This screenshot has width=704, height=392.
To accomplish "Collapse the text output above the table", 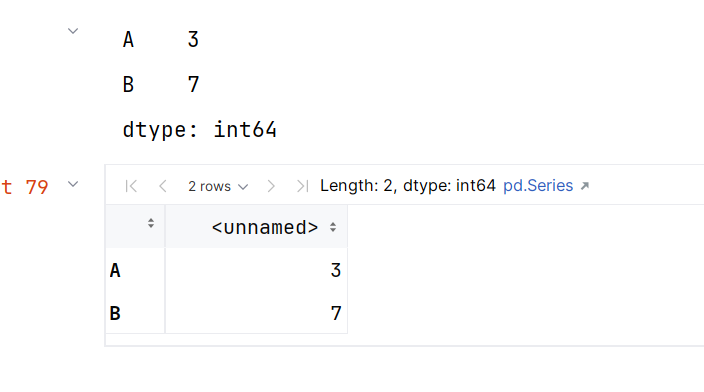I will click(x=73, y=31).
